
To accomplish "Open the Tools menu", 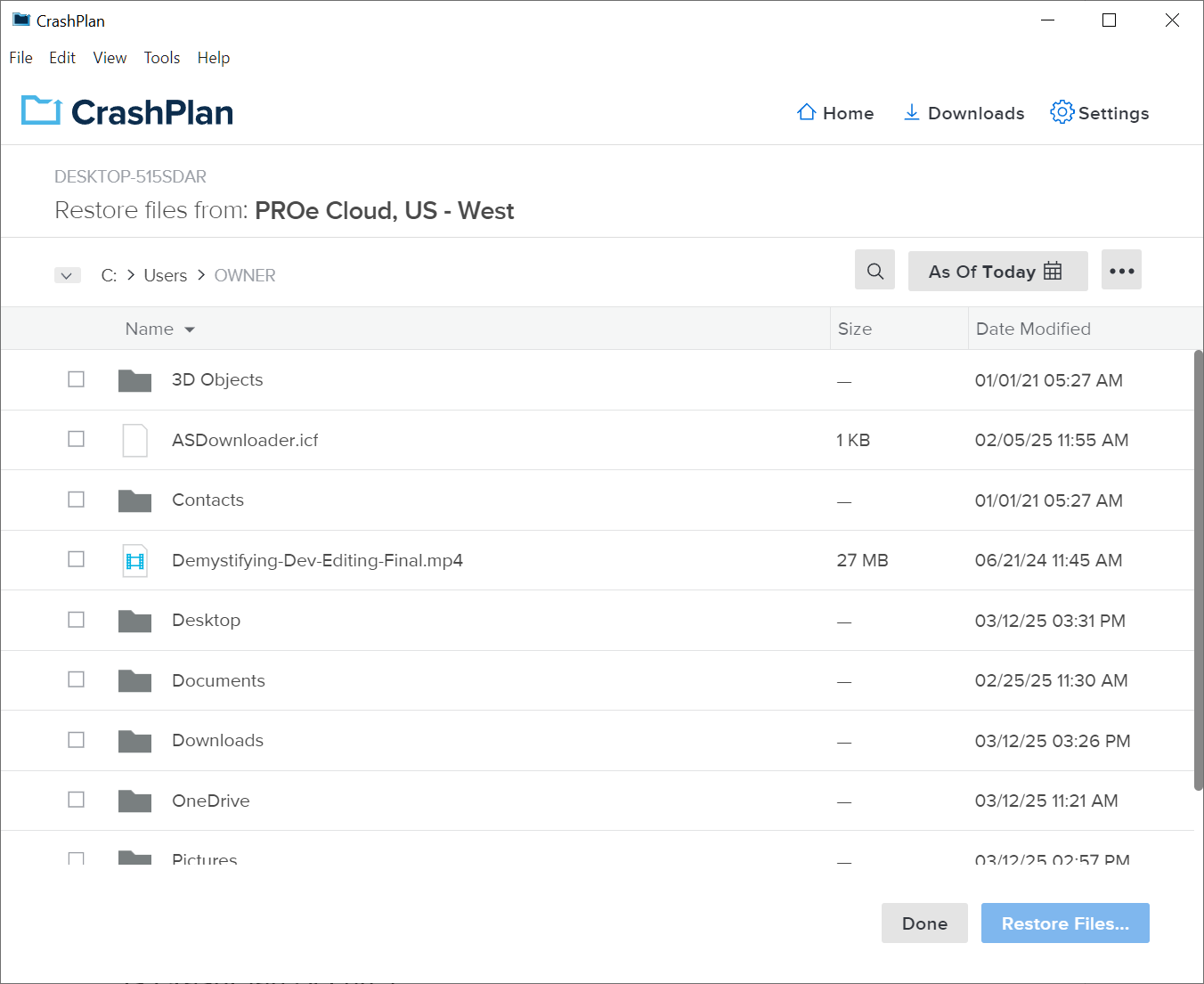I will pos(162,58).
